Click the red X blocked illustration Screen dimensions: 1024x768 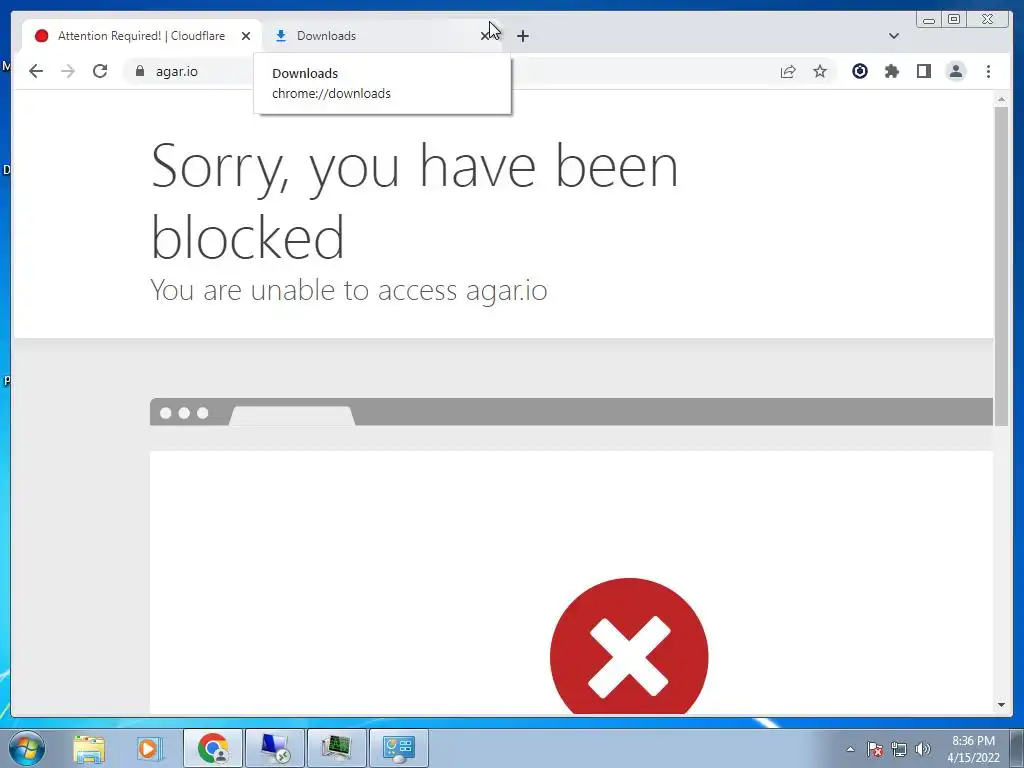[629, 647]
